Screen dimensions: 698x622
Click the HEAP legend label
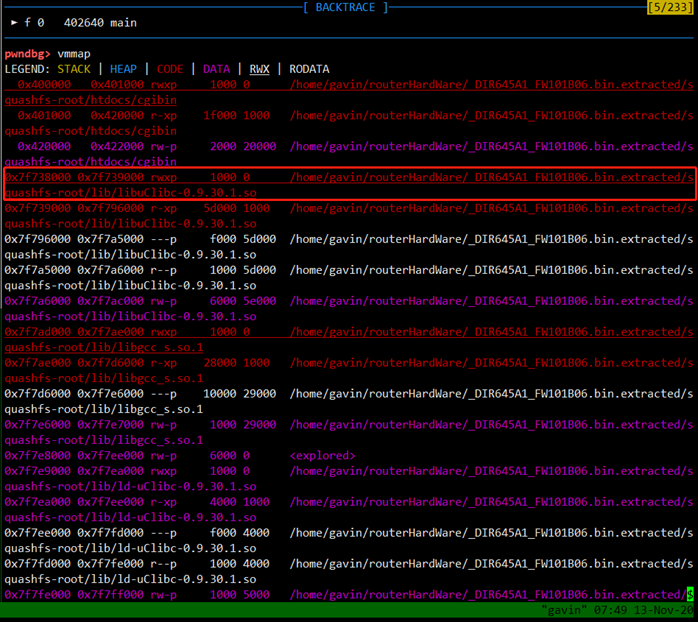tap(123, 69)
